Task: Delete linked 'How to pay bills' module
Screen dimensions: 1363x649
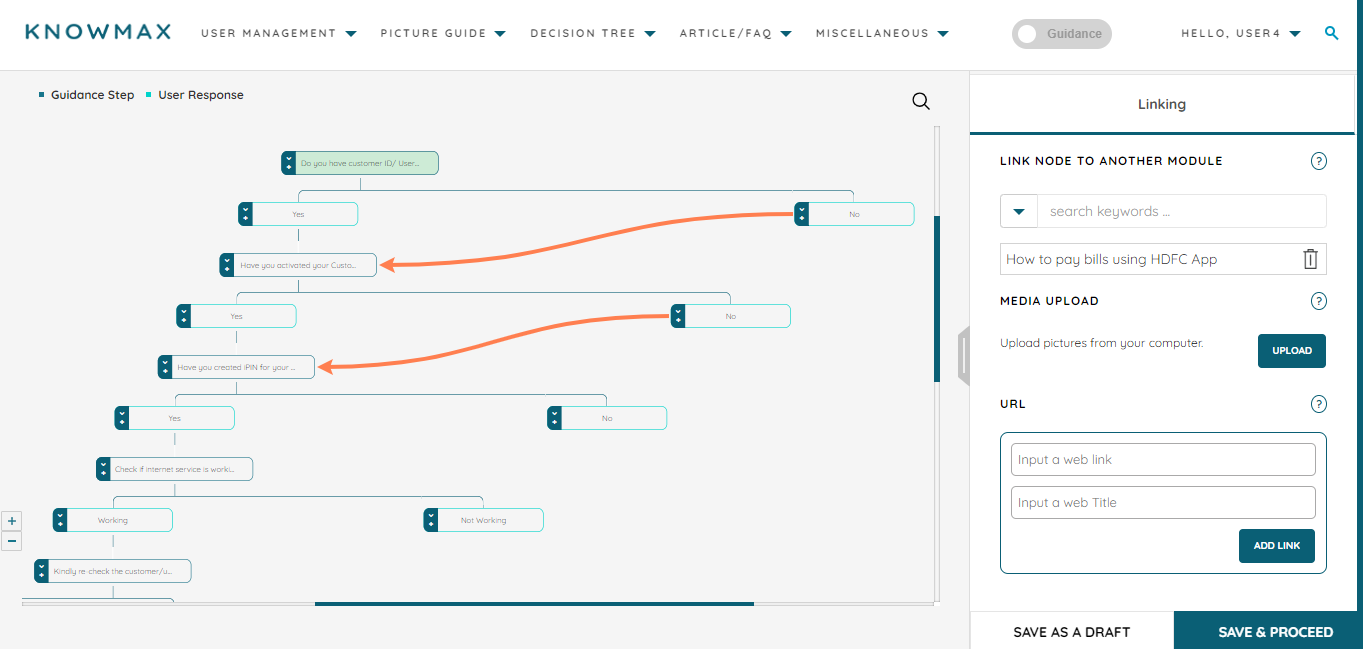Action: [x=1310, y=259]
